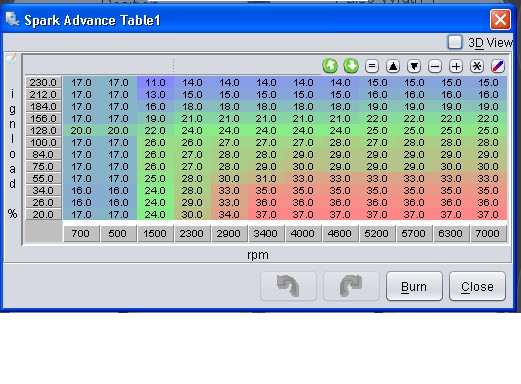Select the 20.0 load row header
The height and width of the screenshot is (384, 521).
44,214
